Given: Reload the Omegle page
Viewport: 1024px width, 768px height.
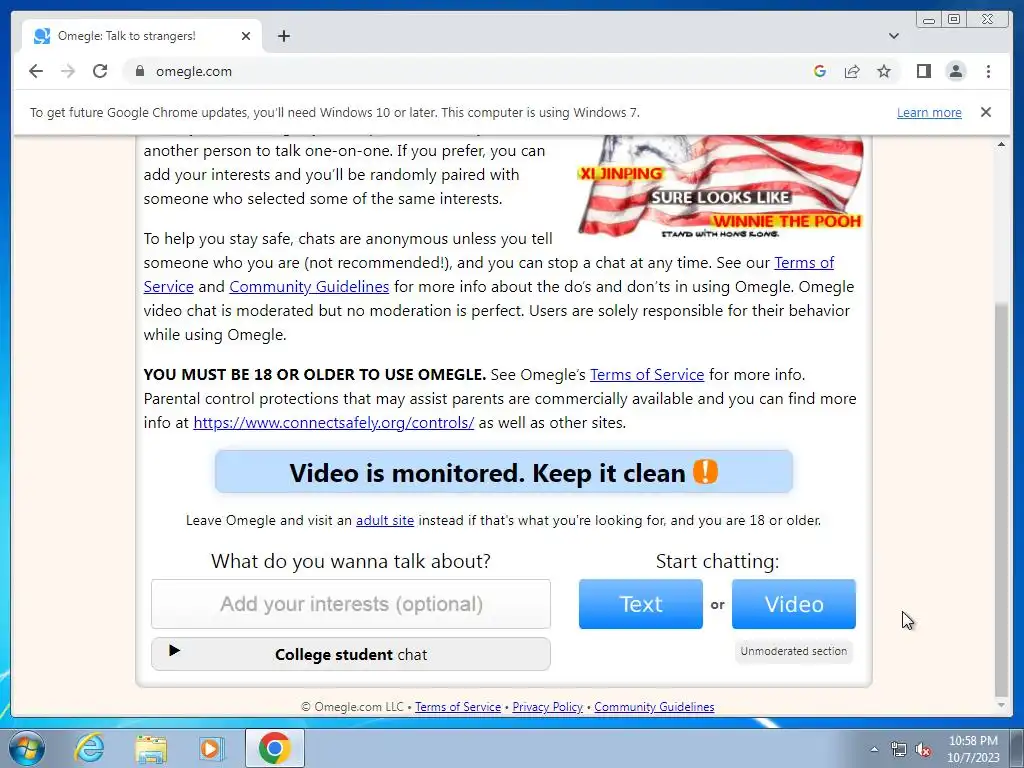Looking at the screenshot, I should click(x=100, y=71).
